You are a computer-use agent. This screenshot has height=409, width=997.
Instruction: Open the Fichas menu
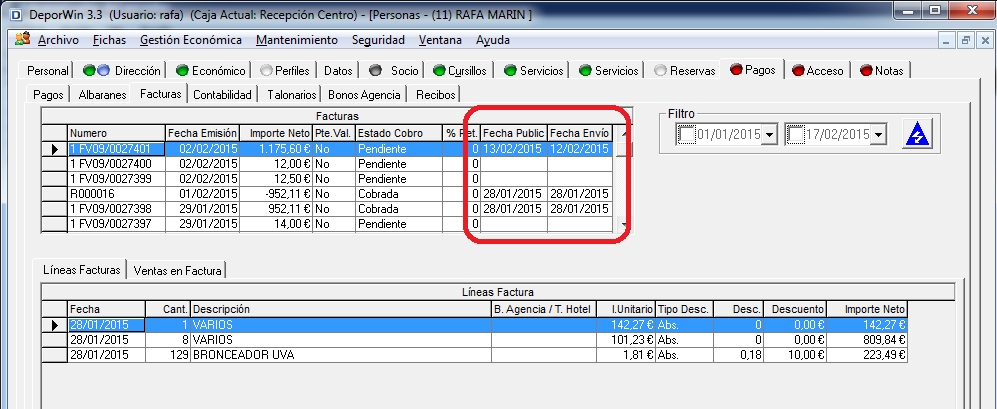pyautogui.click(x=109, y=40)
